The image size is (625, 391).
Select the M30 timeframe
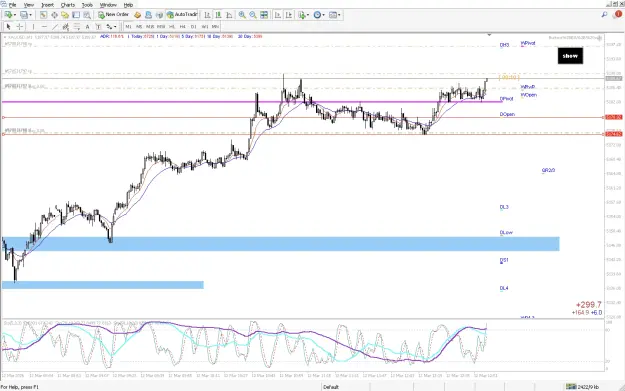(x=161, y=27)
